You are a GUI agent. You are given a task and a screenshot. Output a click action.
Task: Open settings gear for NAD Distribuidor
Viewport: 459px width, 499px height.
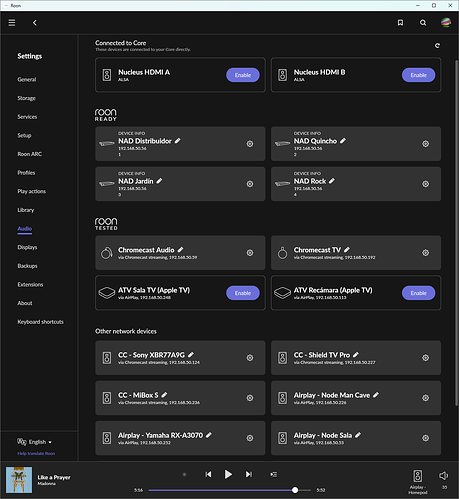[250, 144]
